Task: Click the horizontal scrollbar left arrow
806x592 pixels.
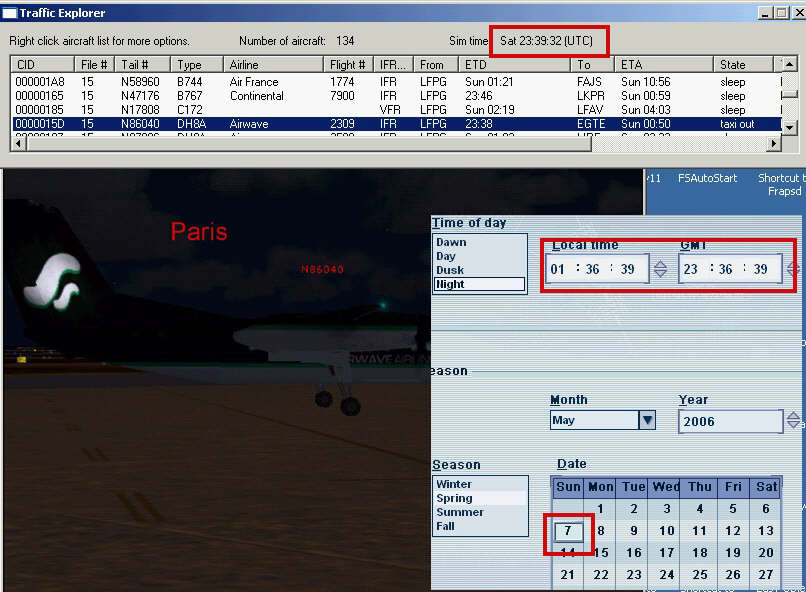Action: (x=18, y=144)
